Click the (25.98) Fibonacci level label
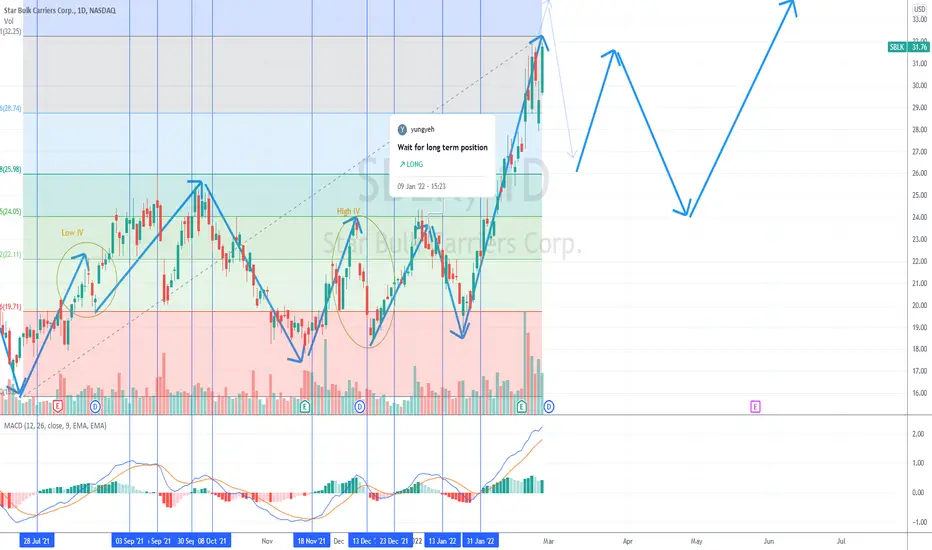932x550 pixels. (x=11, y=169)
